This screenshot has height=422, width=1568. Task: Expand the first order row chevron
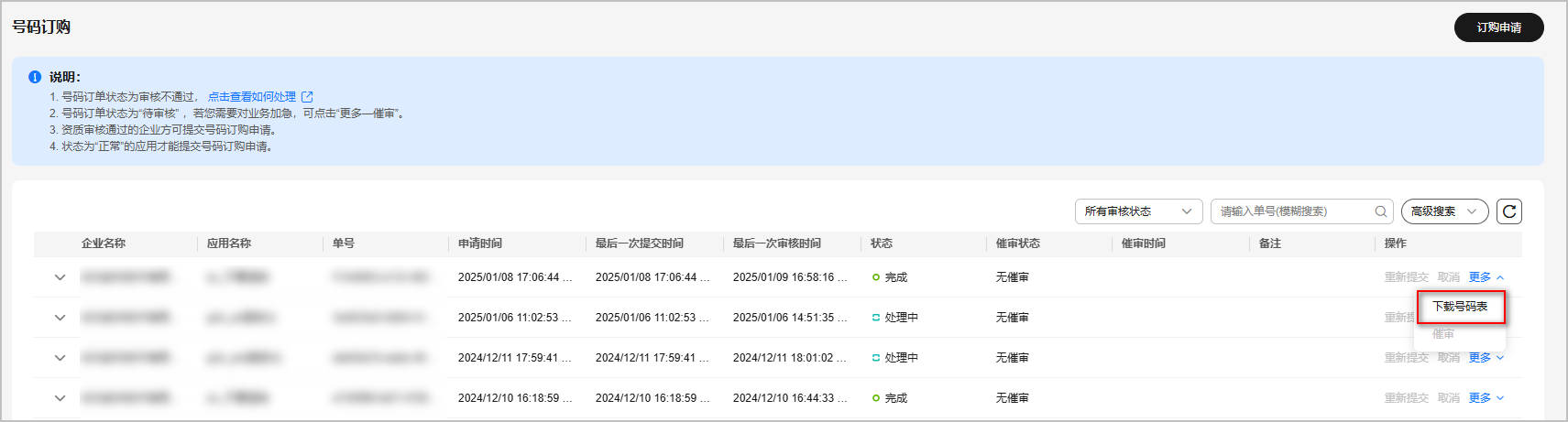pos(60,277)
